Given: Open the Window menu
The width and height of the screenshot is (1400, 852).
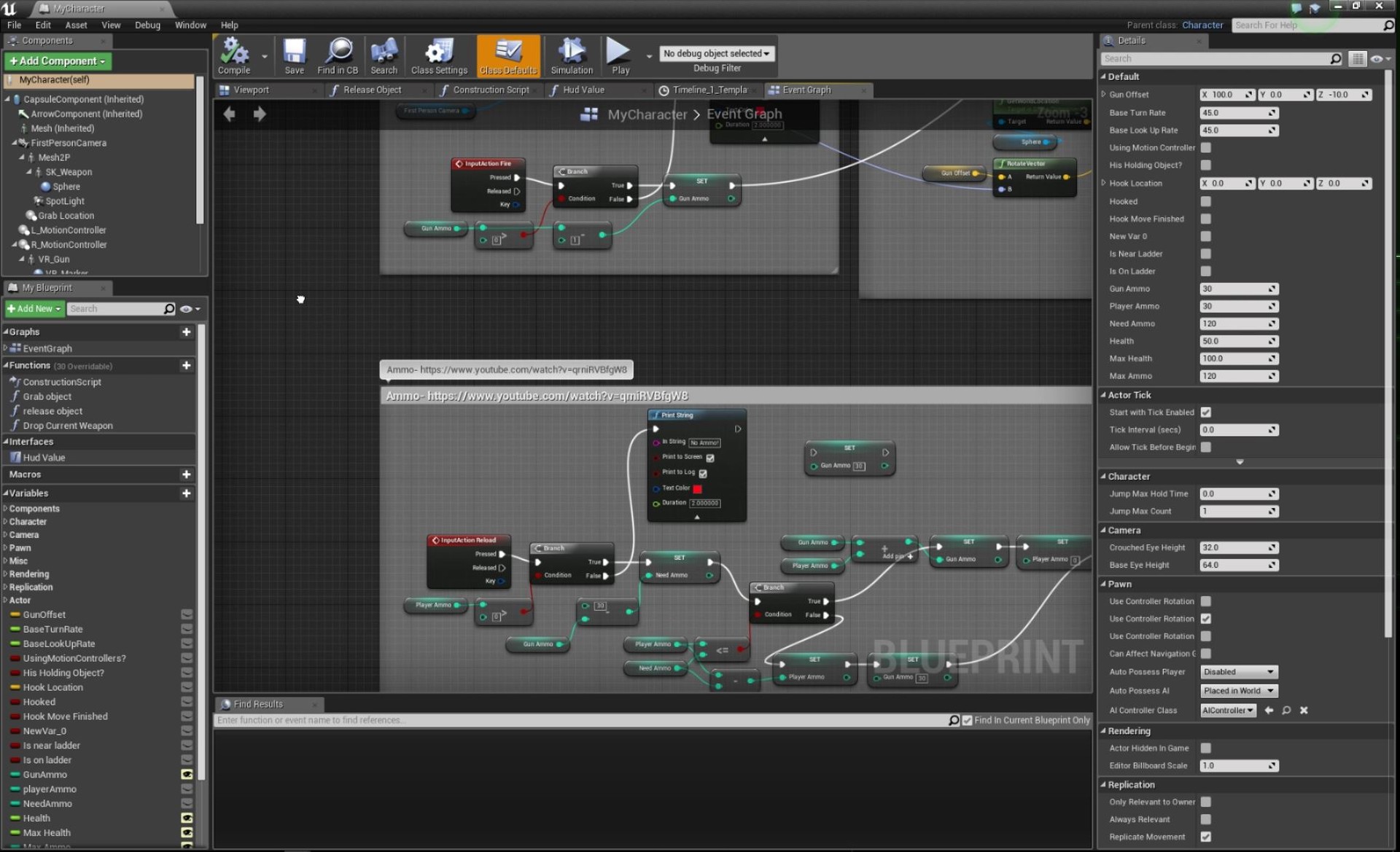Looking at the screenshot, I should click(190, 24).
